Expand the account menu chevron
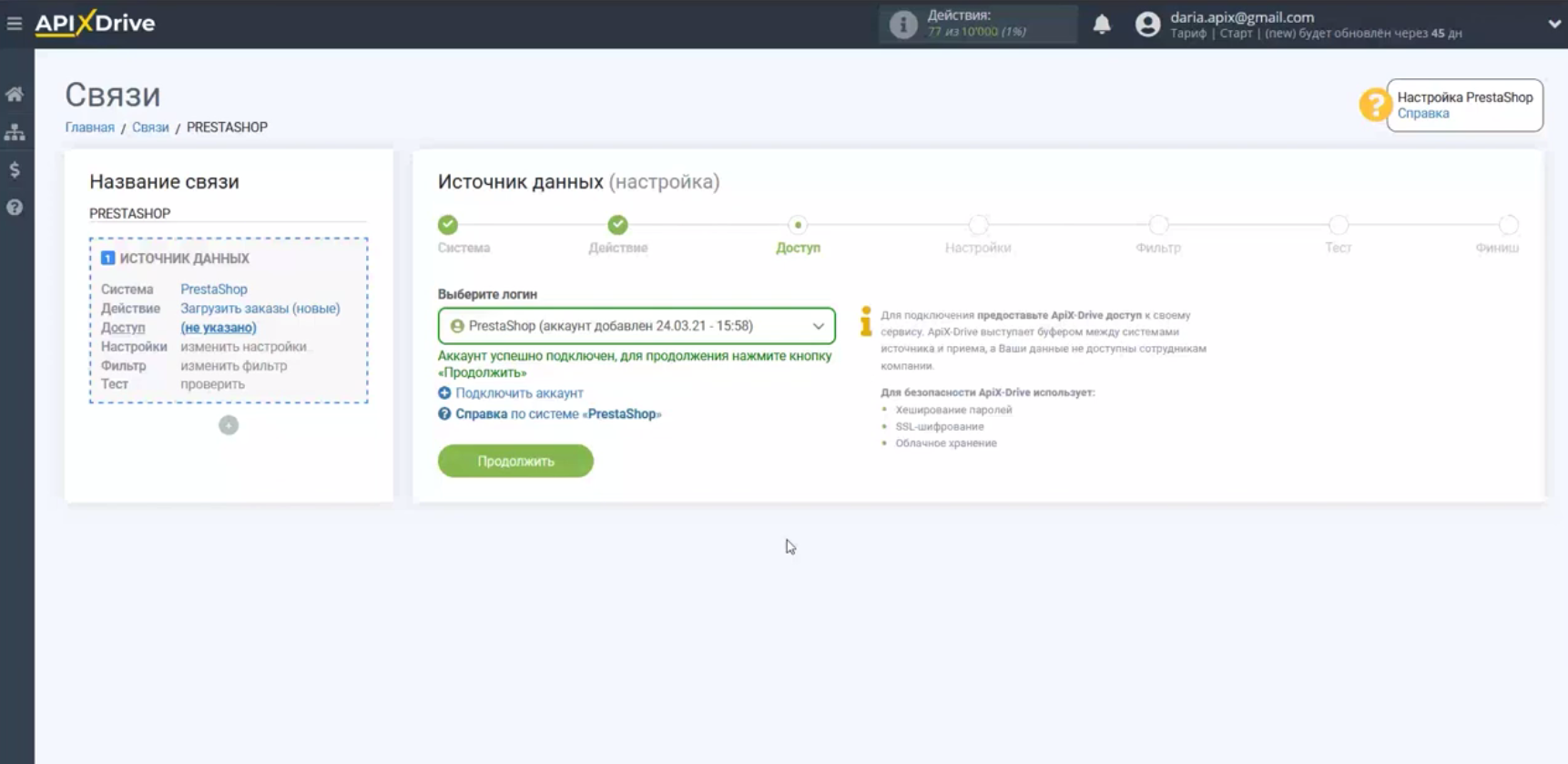The image size is (1568, 764). (1553, 24)
